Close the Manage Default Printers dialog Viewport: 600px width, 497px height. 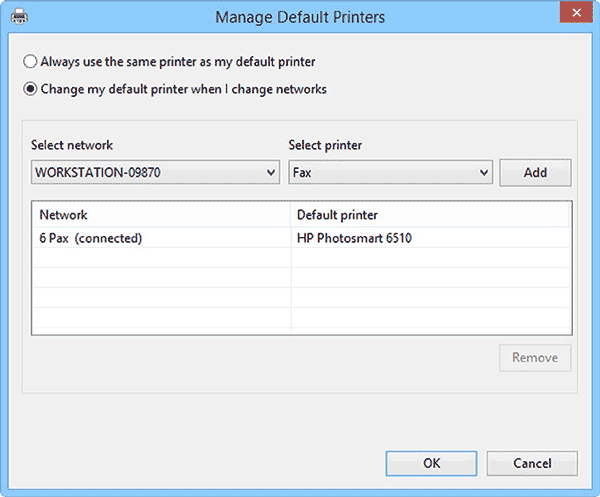click(x=572, y=15)
